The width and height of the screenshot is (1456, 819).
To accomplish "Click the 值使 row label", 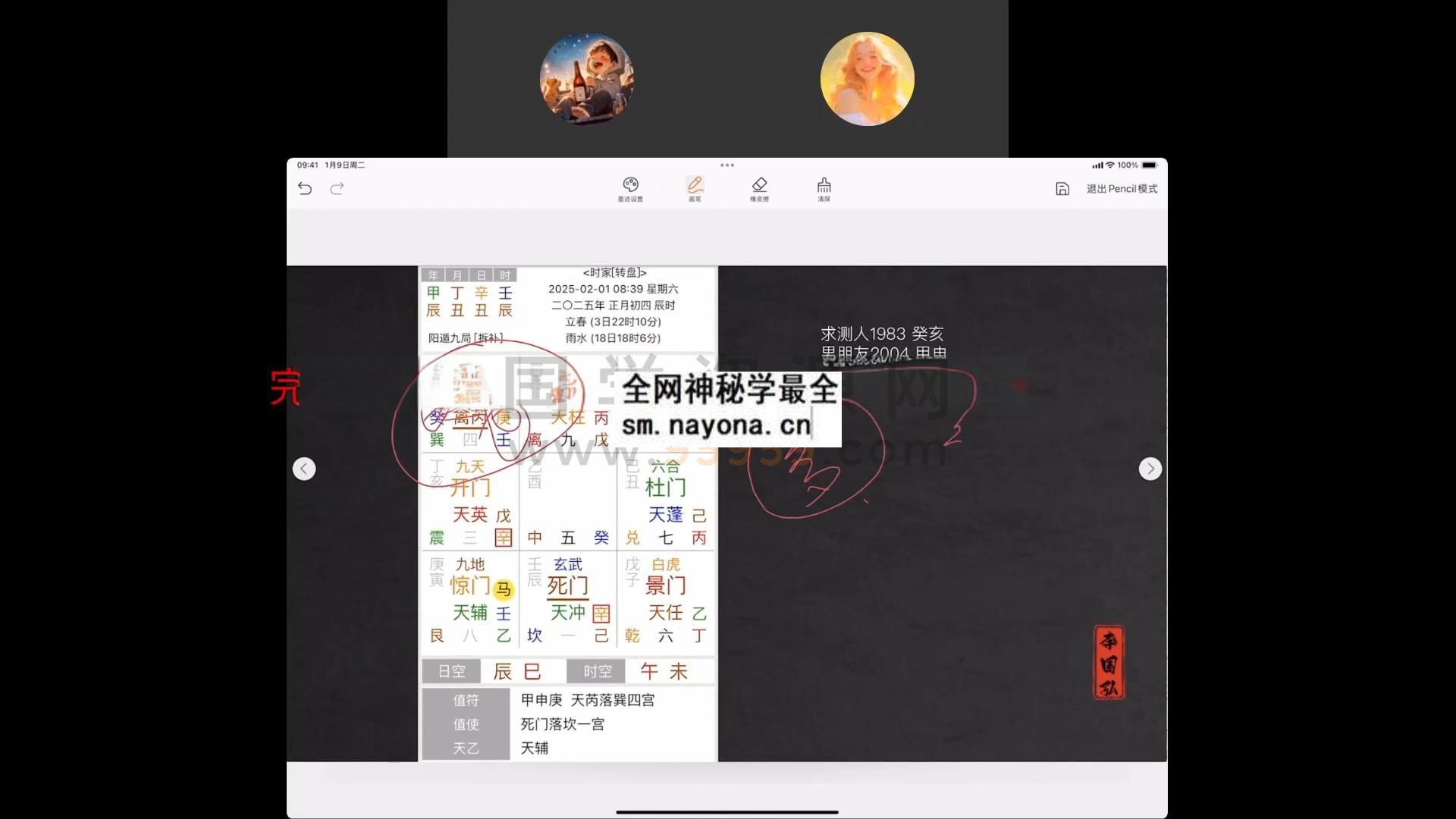I will coord(466,724).
